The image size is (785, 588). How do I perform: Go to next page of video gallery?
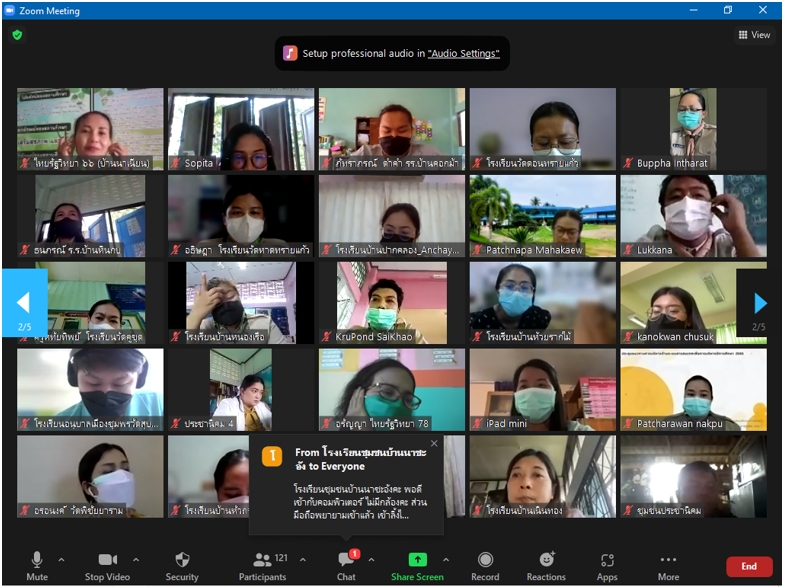[760, 303]
